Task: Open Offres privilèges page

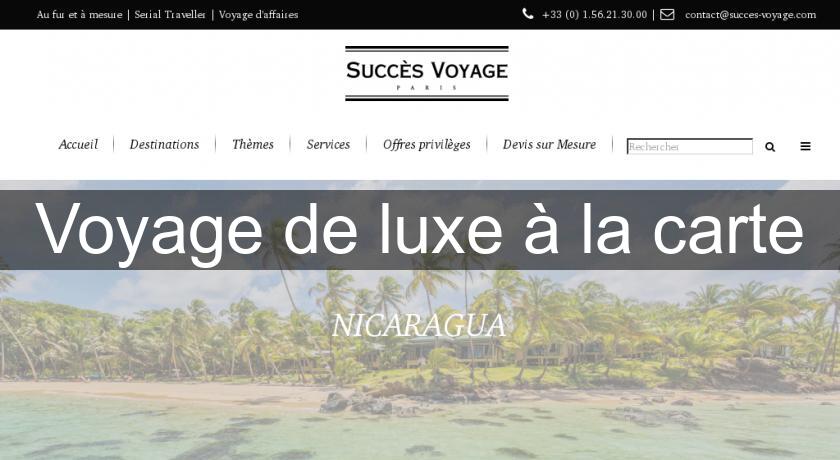Action: [x=426, y=145]
